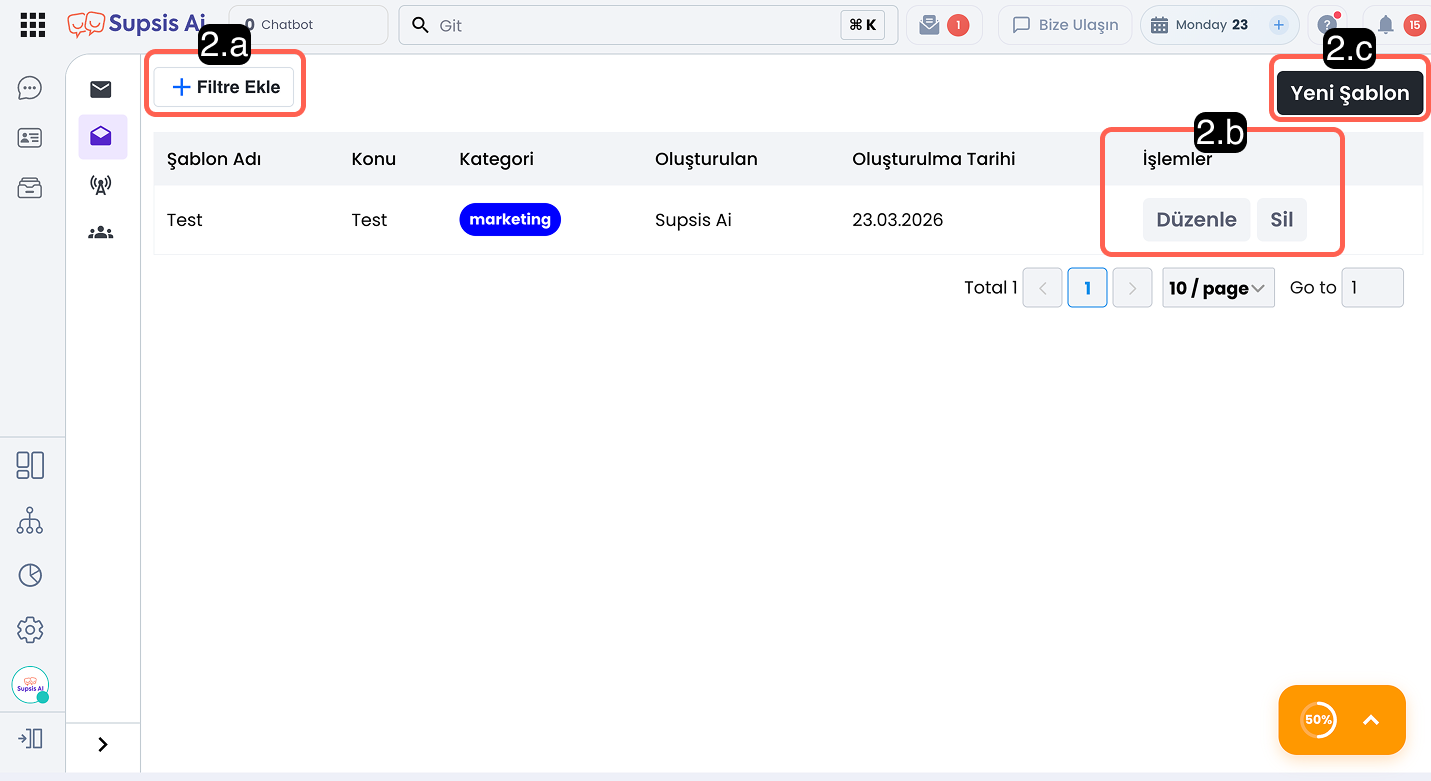Open the pie chart reports icon

pyautogui.click(x=30, y=575)
